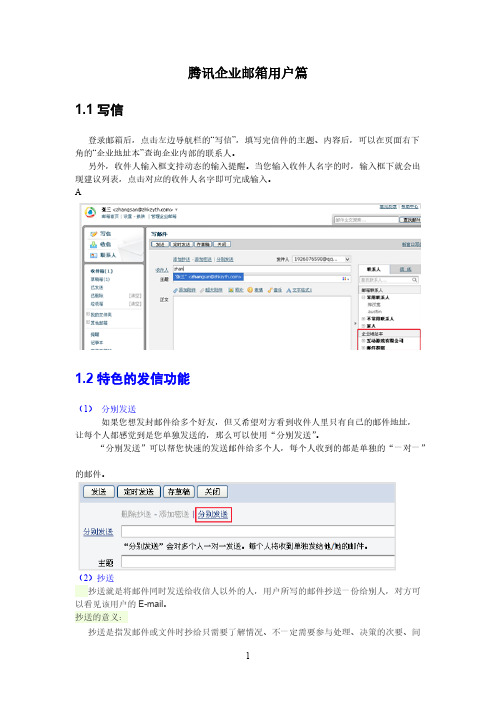This screenshot has height=702, width=496.
Task: Click 添加抄送 link above recipient field
Action: (x=182, y=260)
